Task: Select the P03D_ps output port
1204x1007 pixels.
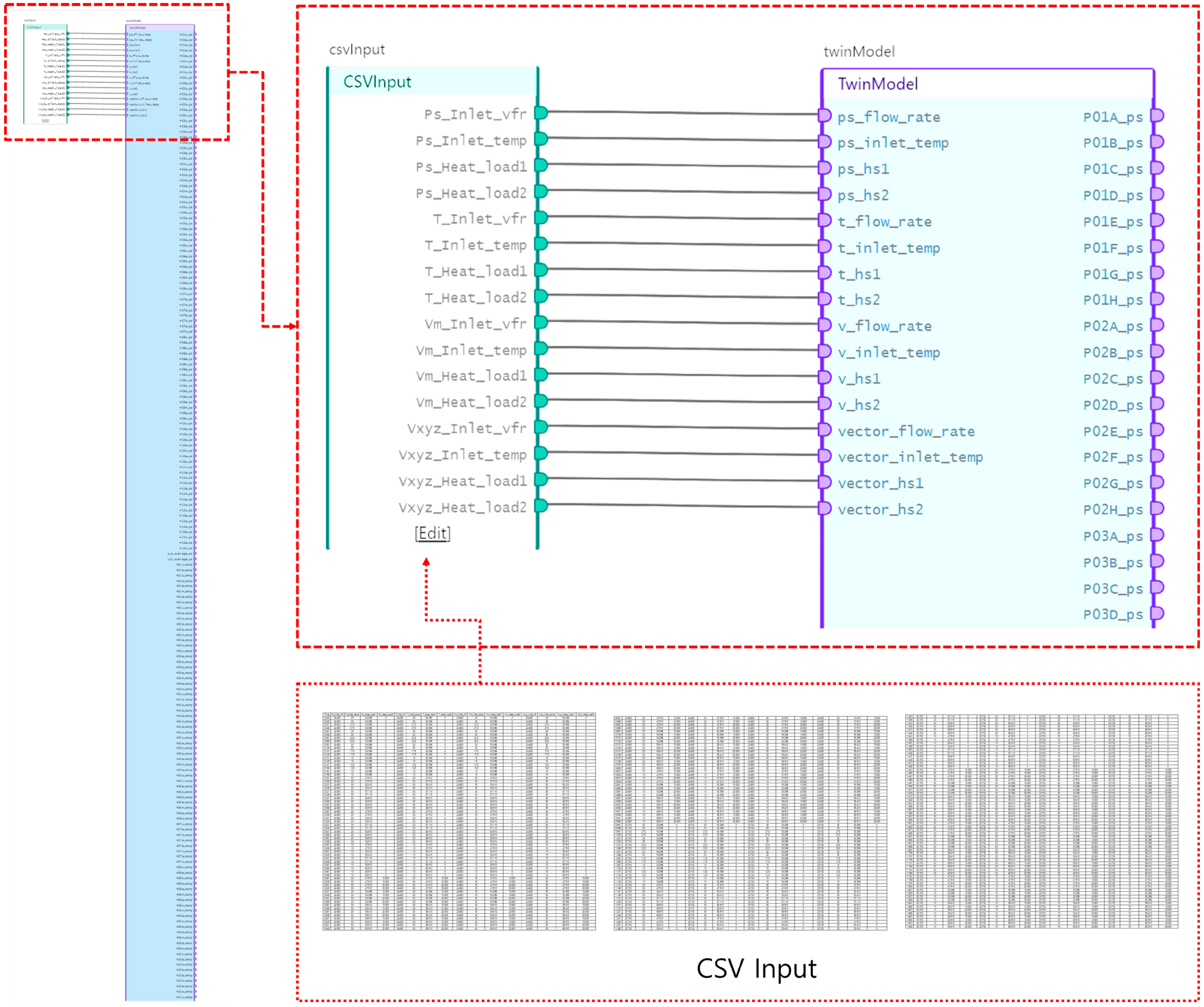Action: point(1157,613)
